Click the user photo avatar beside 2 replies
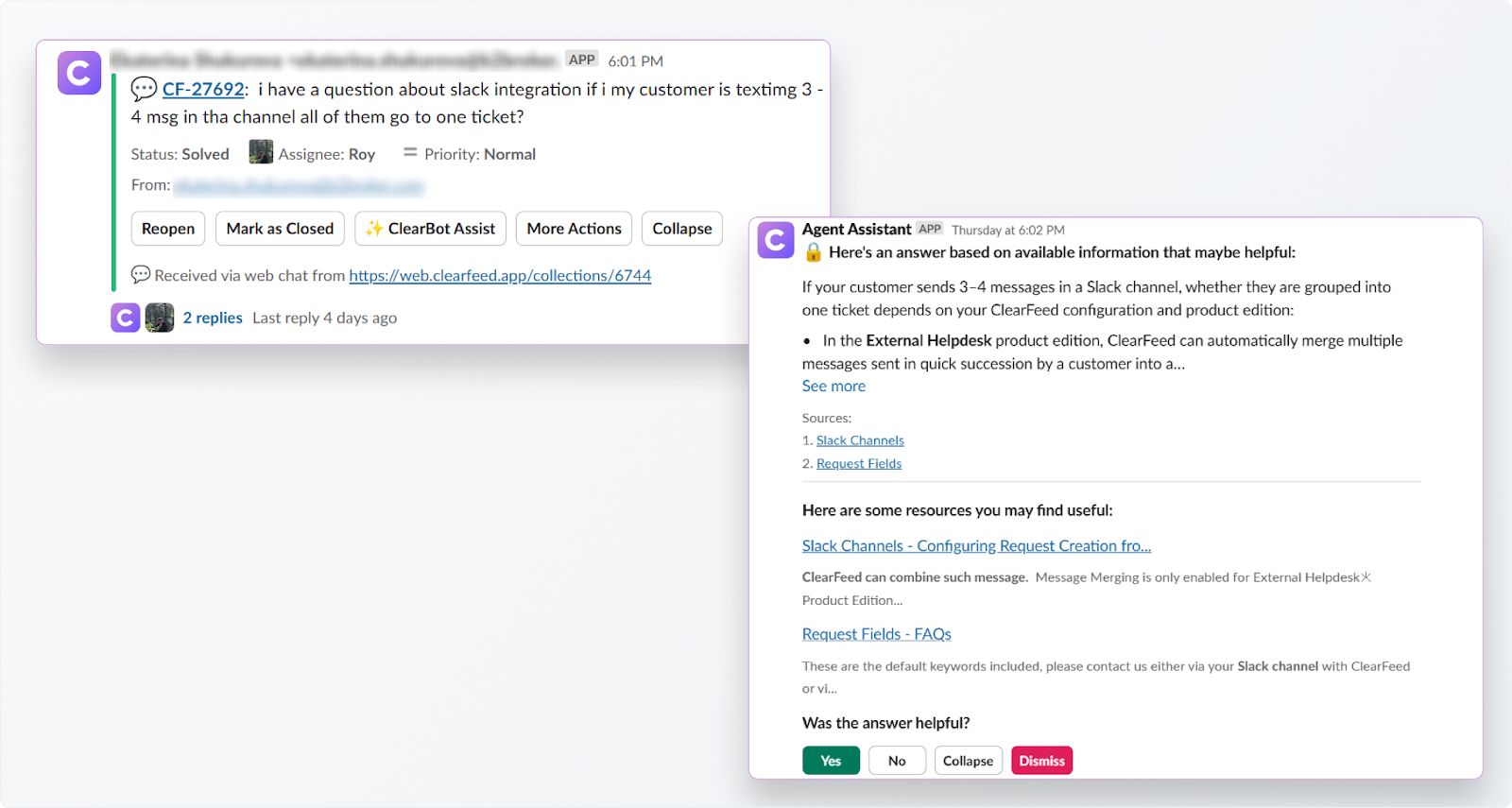 [x=160, y=318]
